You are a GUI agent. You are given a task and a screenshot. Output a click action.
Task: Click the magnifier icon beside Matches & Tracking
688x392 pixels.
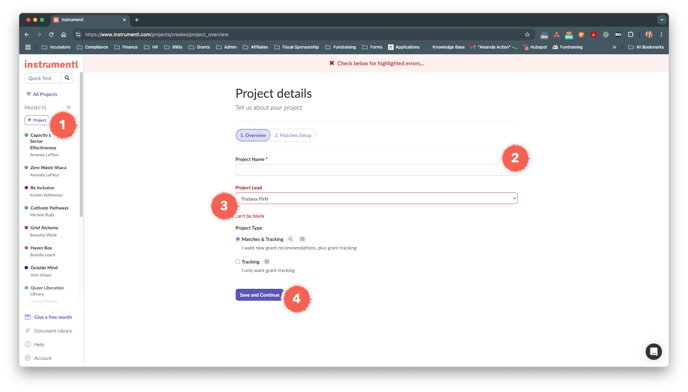click(x=290, y=239)
